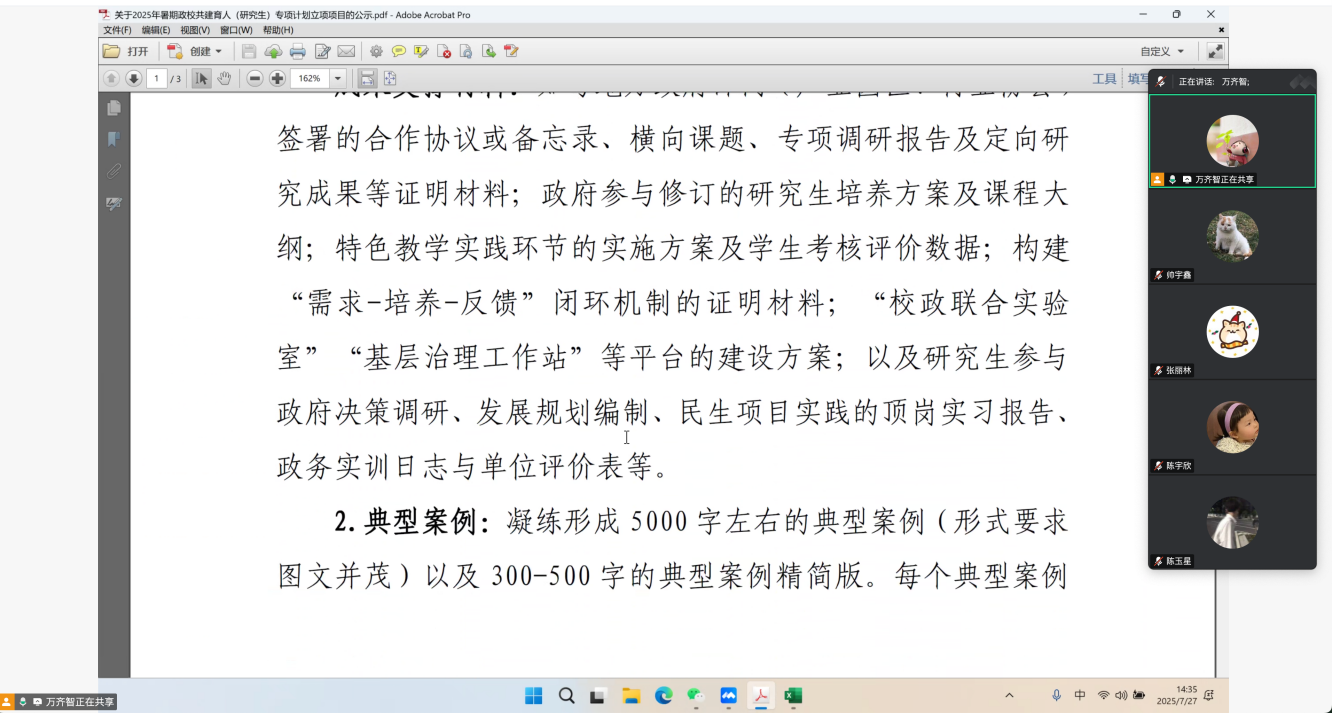Open the 工具 tools pane

1104,78
